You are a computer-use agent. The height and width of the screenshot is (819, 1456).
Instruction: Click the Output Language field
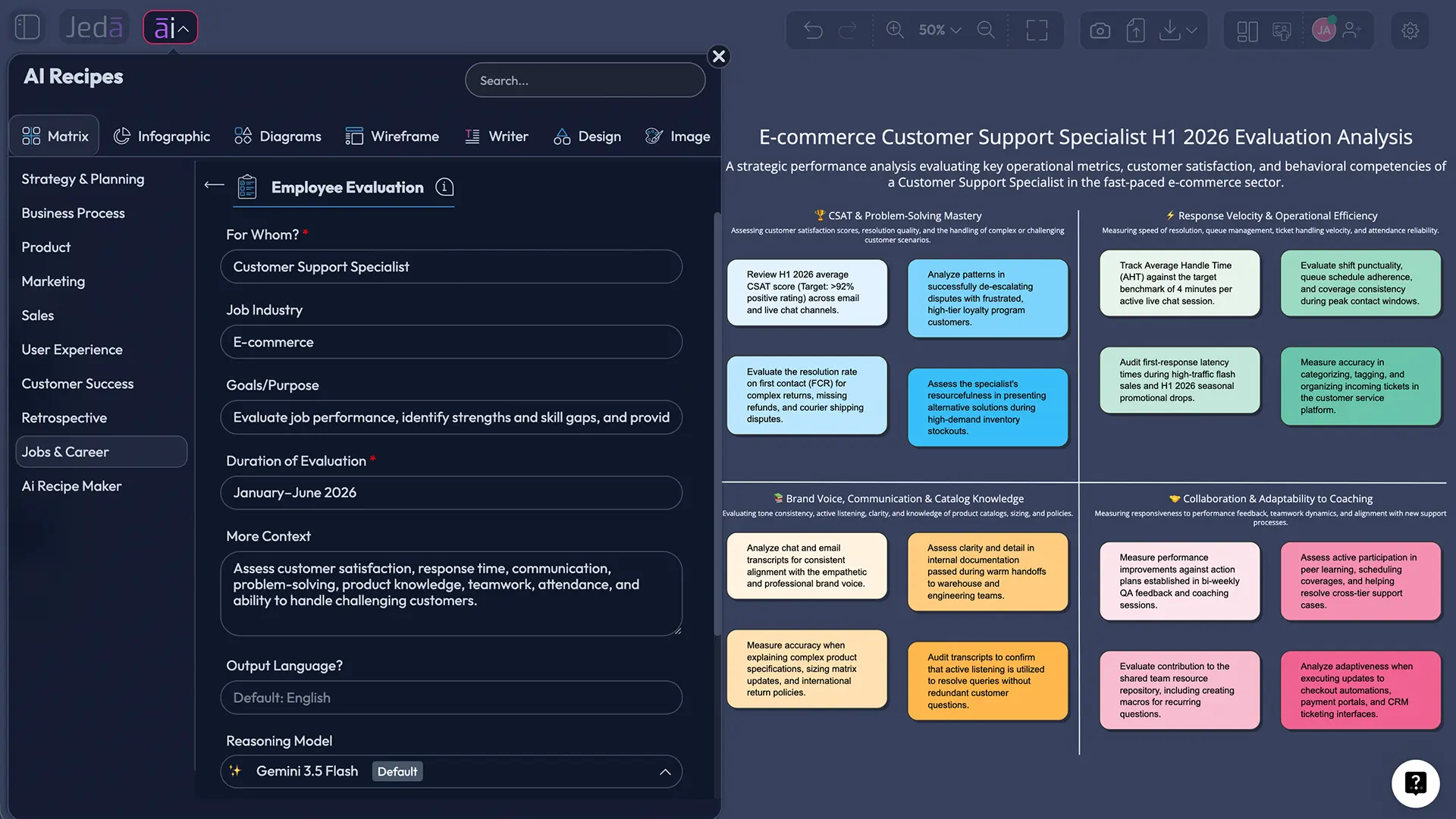click(x=451, y=698)
